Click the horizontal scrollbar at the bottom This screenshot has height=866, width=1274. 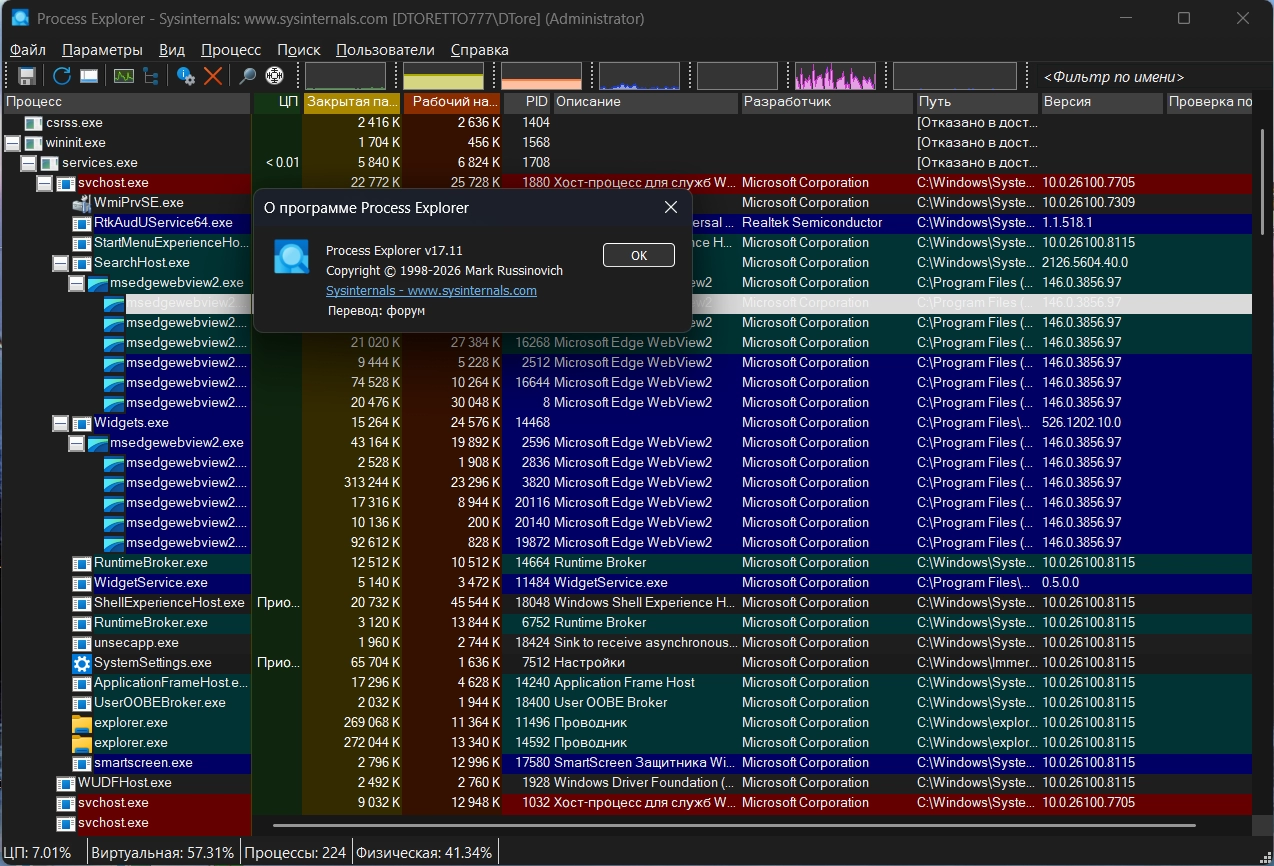734,826
